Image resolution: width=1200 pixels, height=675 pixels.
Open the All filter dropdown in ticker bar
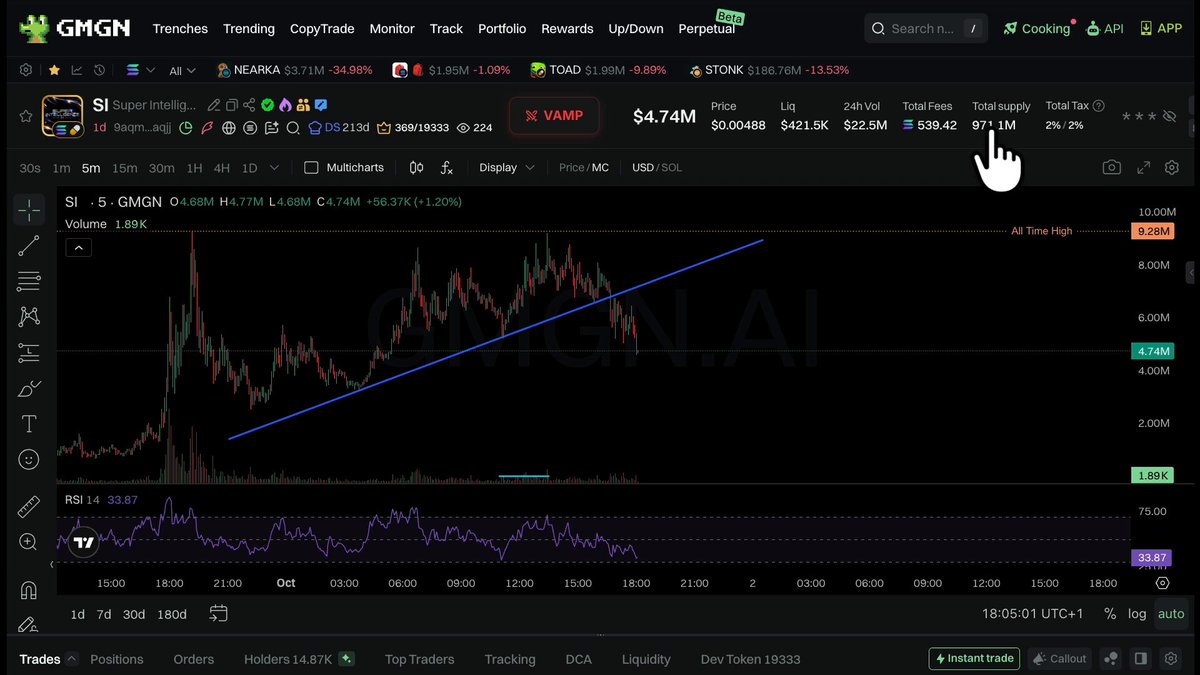183,71
